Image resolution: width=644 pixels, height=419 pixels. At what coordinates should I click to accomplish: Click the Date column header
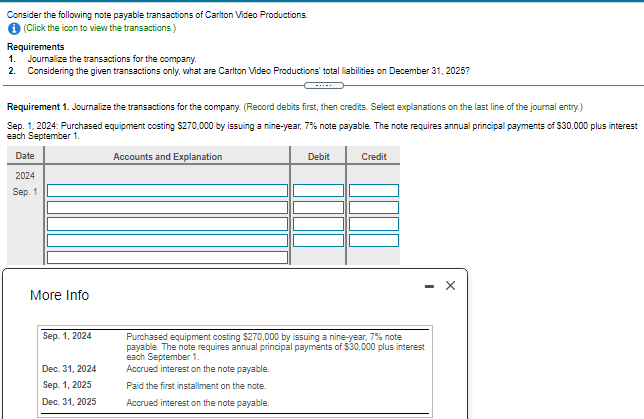(x=25, y=156)
